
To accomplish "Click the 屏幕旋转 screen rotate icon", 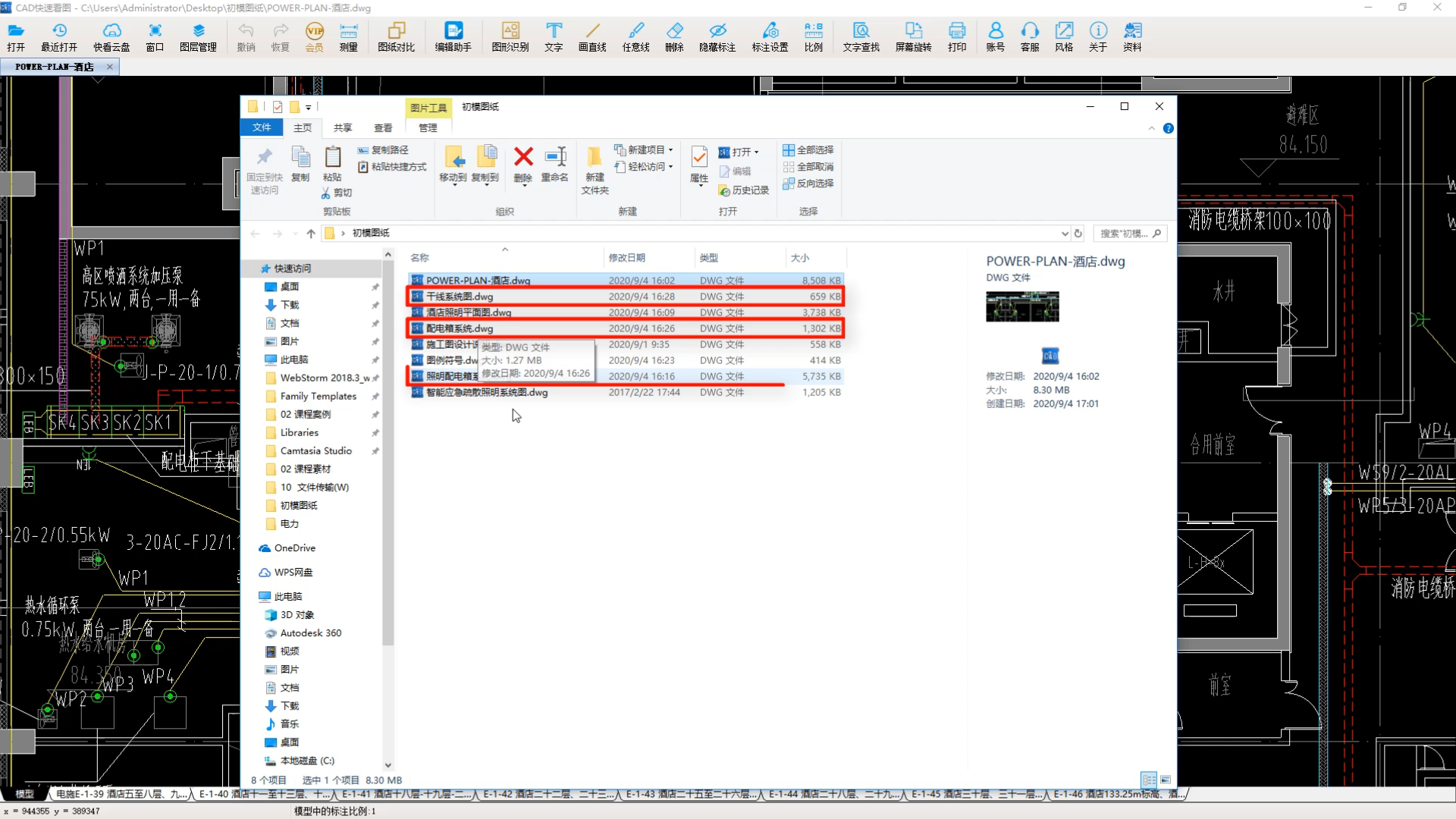I will click(x=913, y=36).
